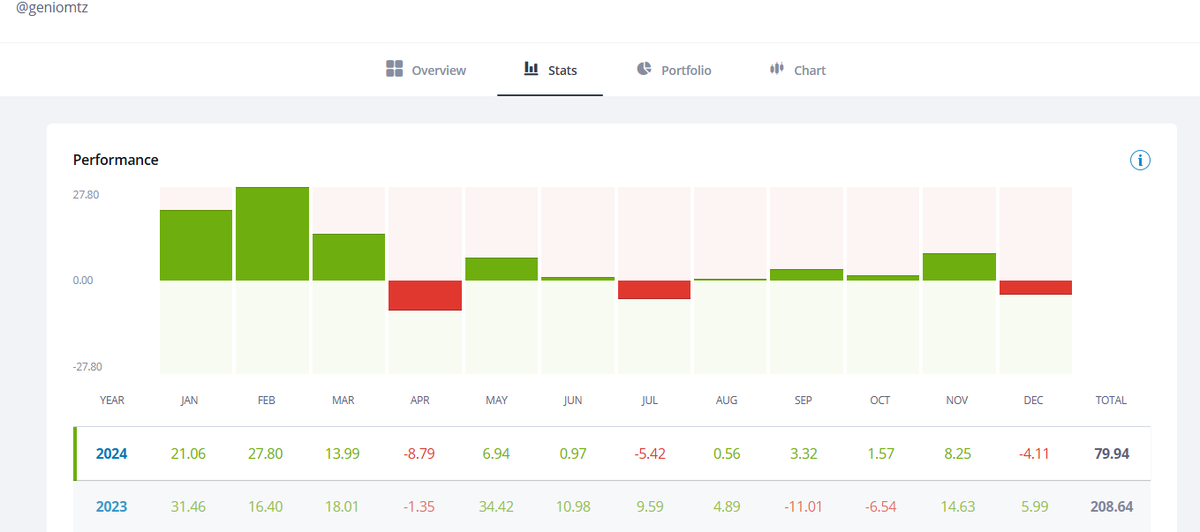Click the TOTAL column header
The image size is (1200, 532).
1111,400
